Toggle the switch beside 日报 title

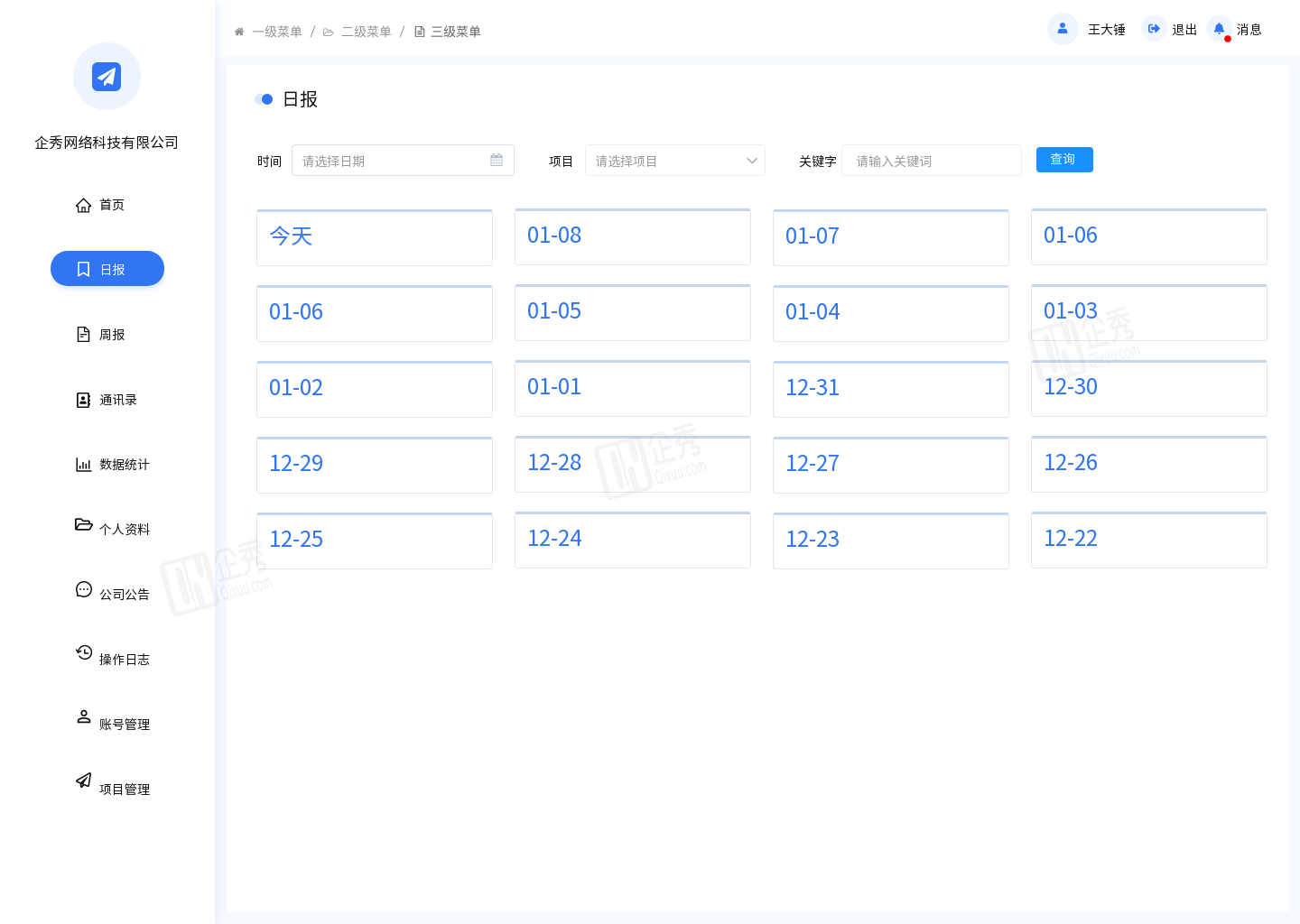264,99
